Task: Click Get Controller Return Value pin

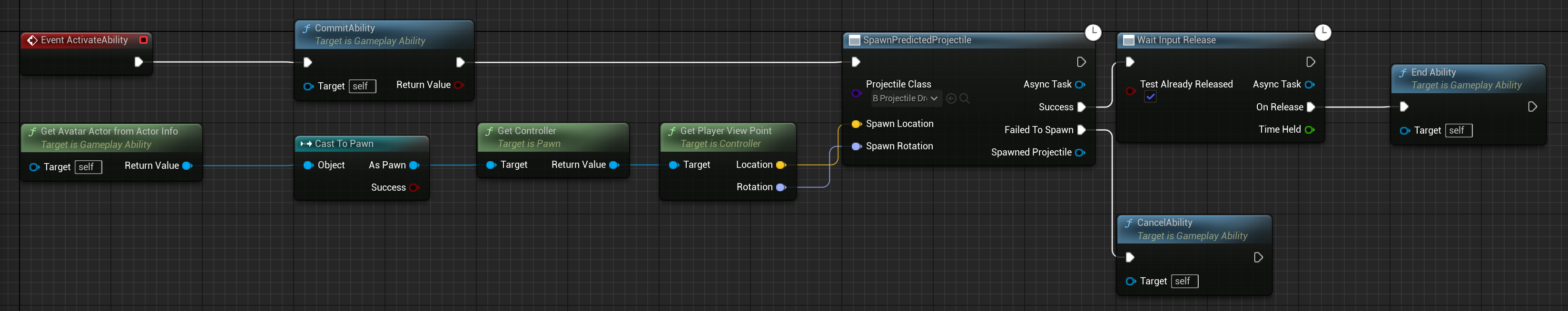Action: pos(614,165)
